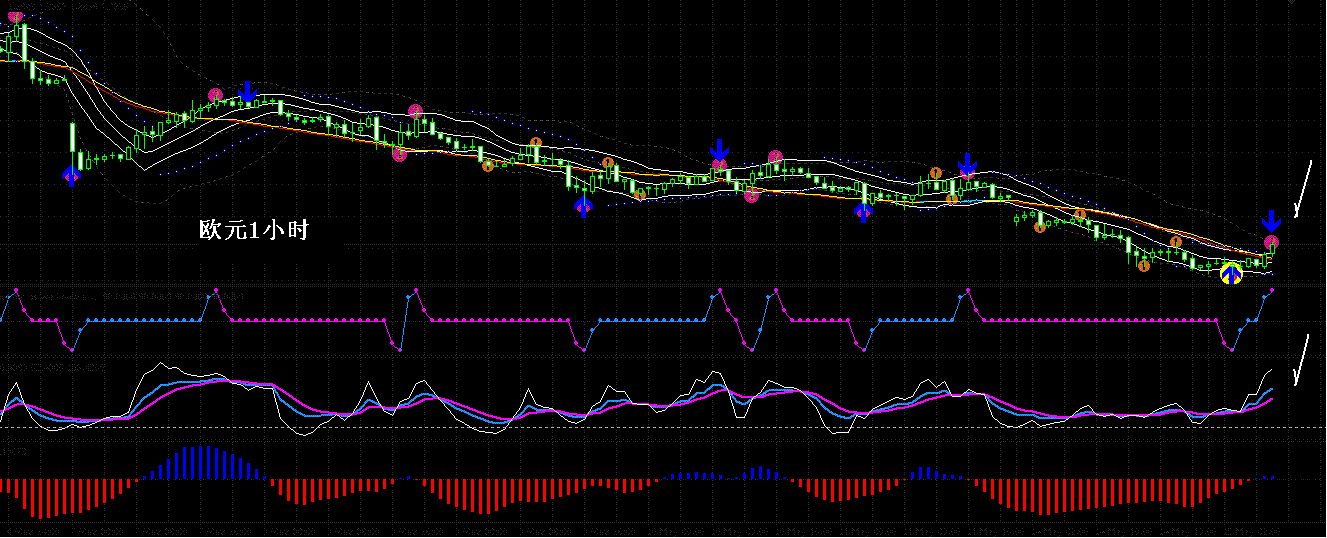Select the third blue down arrow from left

tap(967, 165)
